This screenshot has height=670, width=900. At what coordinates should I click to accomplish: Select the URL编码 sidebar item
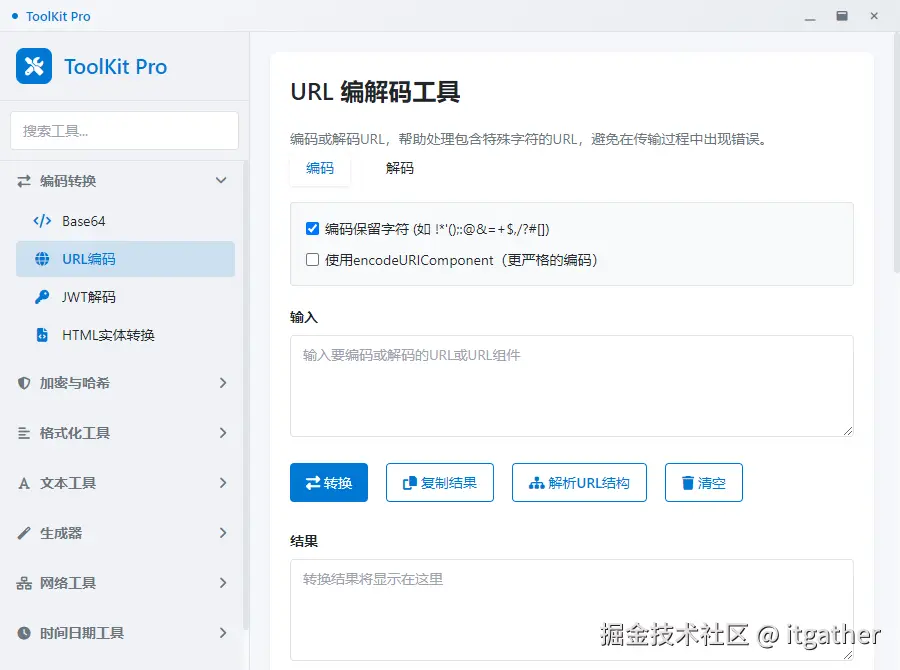[125, 259]
